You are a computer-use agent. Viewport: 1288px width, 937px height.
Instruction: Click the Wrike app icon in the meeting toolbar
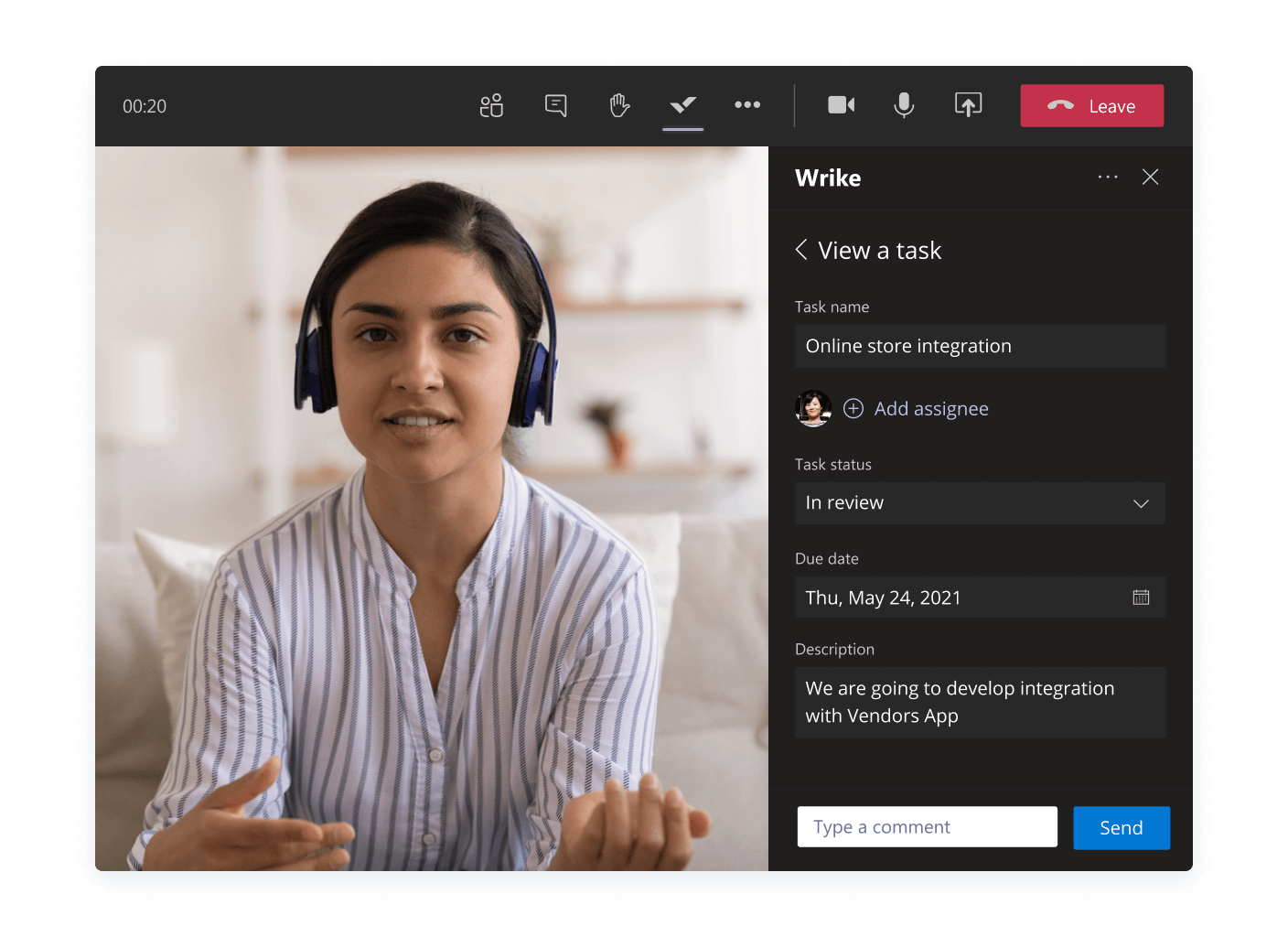[683, 106]
